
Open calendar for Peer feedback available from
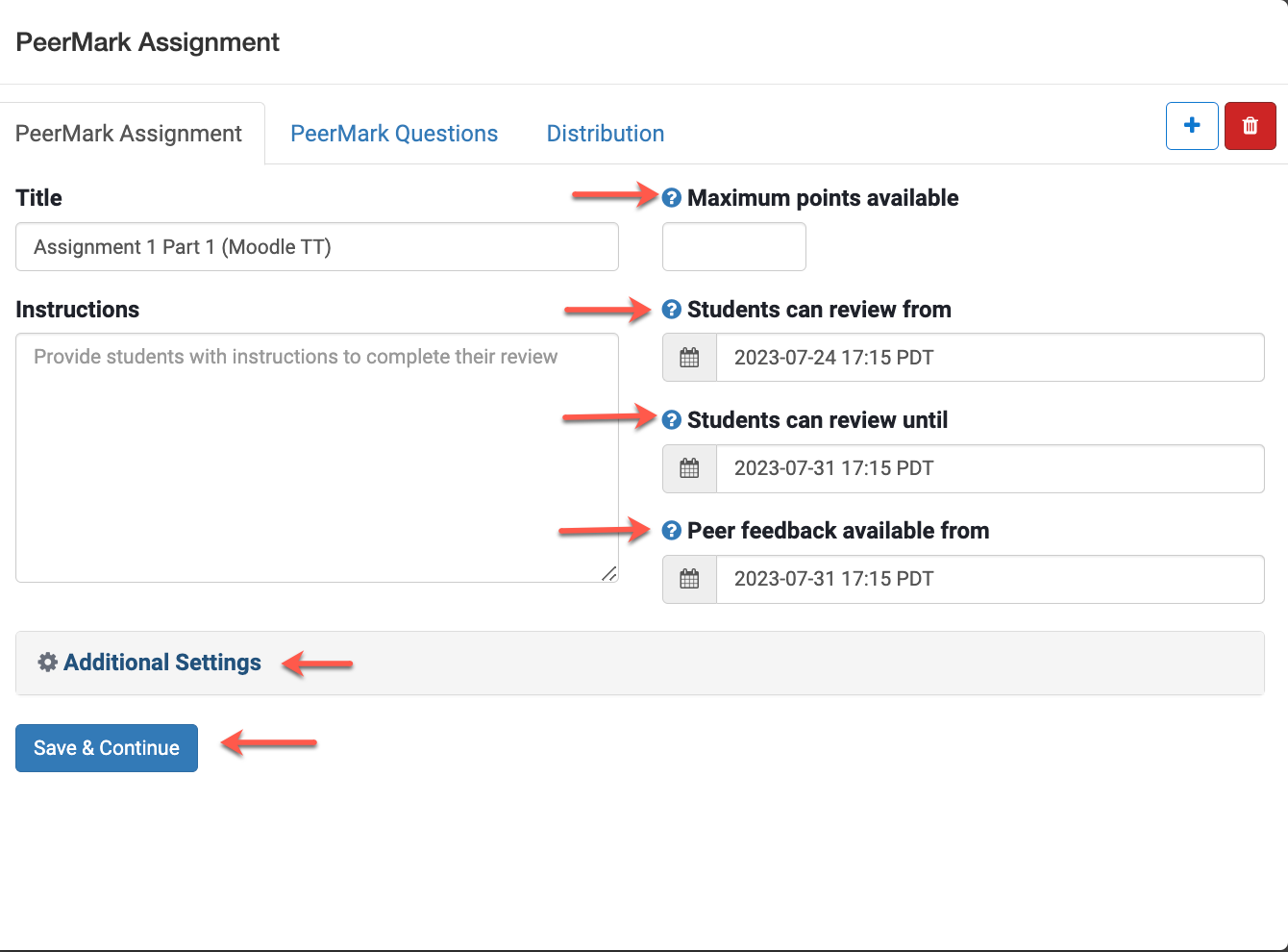[x=689, y=579]
